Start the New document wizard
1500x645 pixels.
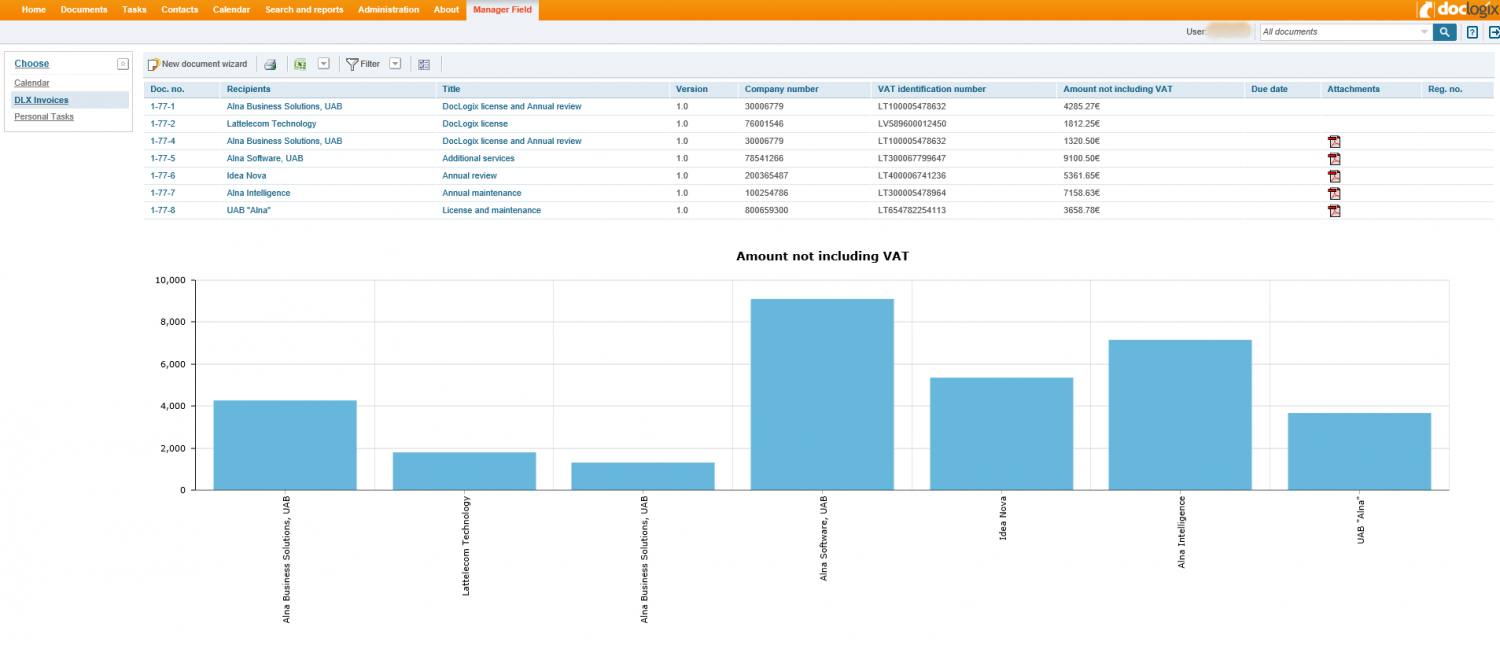[198, 64]
